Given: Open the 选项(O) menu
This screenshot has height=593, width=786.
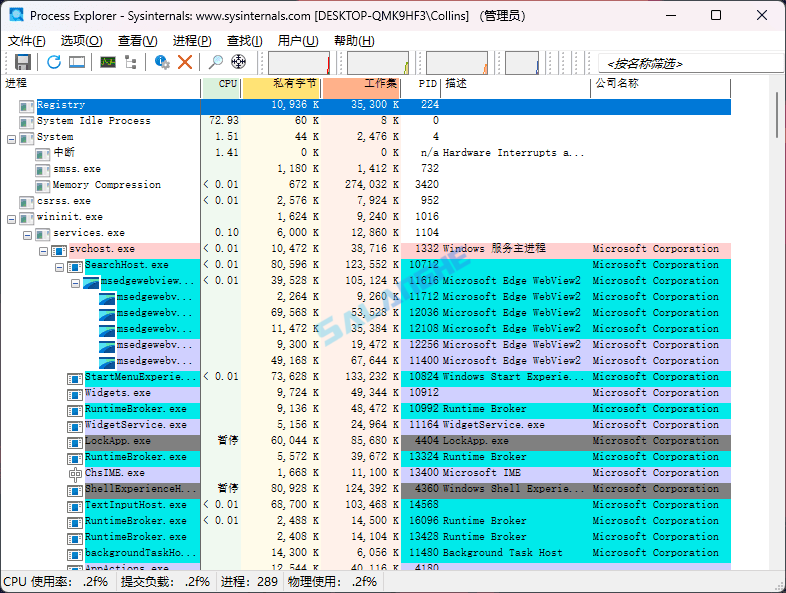Looking at the screenshot, I should [x=82, y=41].
